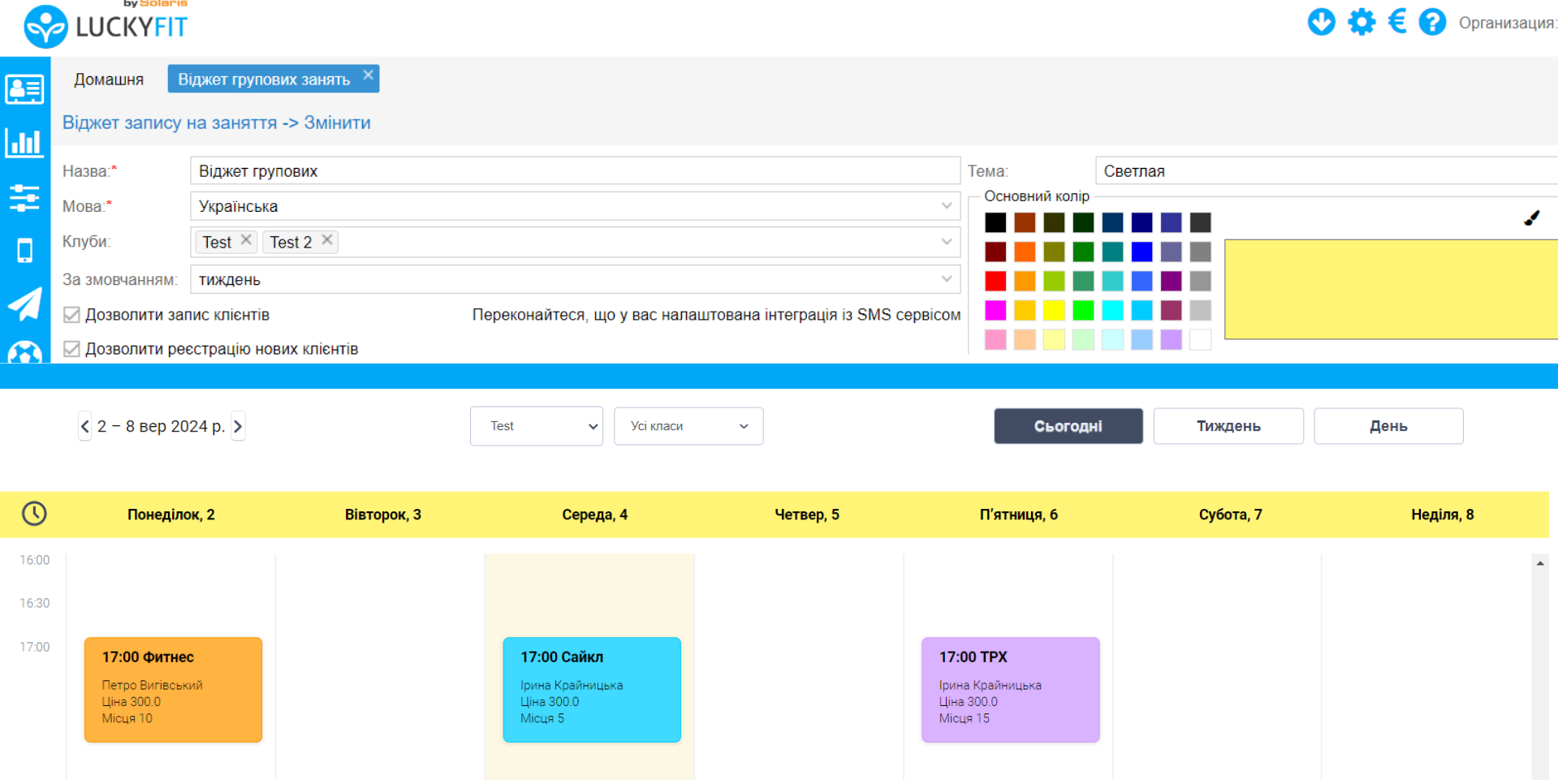The width and height of the screenshot is (1558, 784).
Task: Close the Віджет групових занять tab
Action: (369, 75)
